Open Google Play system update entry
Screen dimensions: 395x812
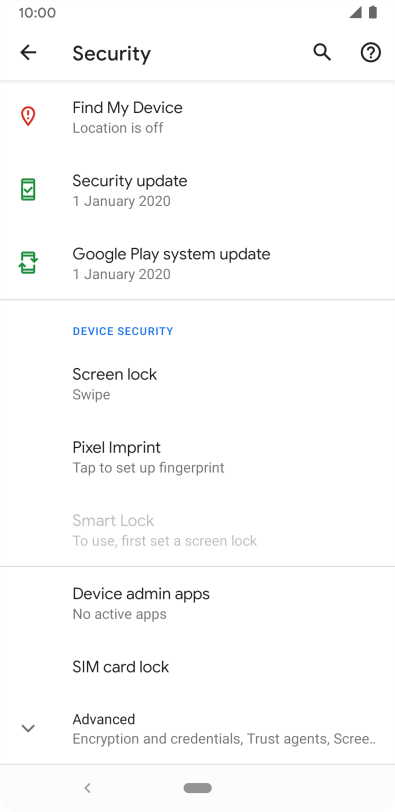[197, 263]
